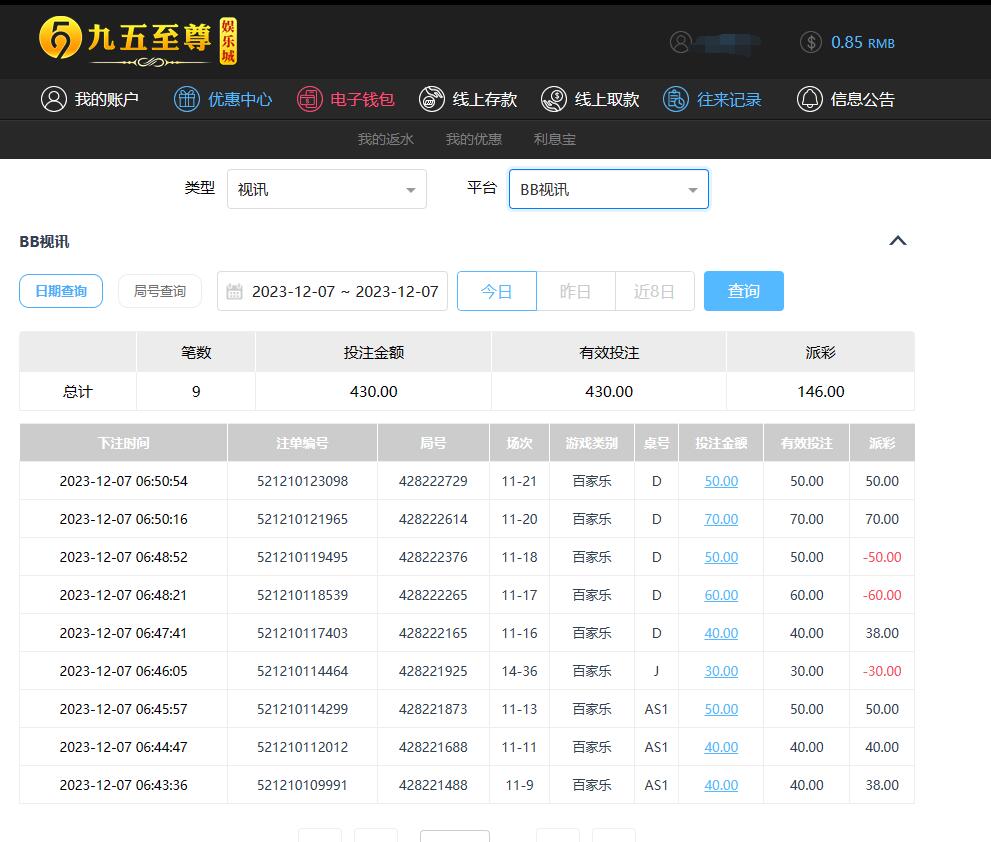
Task: Click the 线上取款 withdrawal icon
Action: 554,99
